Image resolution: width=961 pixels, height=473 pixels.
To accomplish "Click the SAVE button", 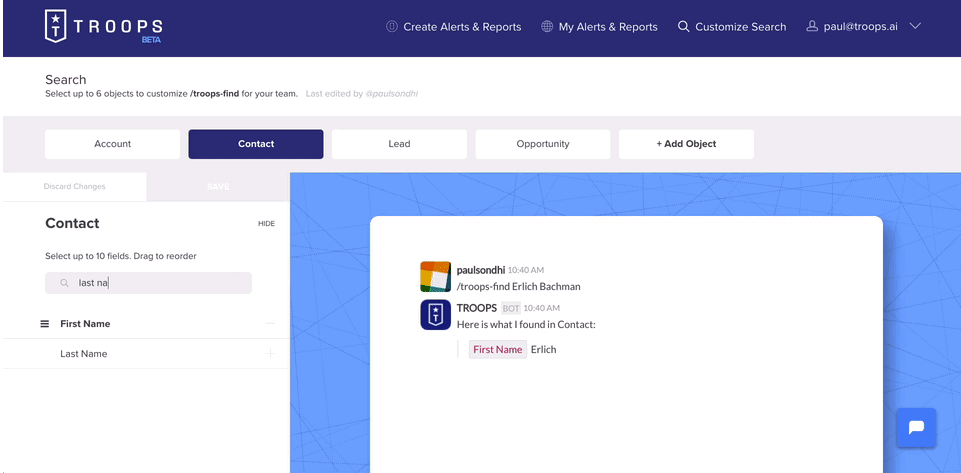I will click(218, 186).
